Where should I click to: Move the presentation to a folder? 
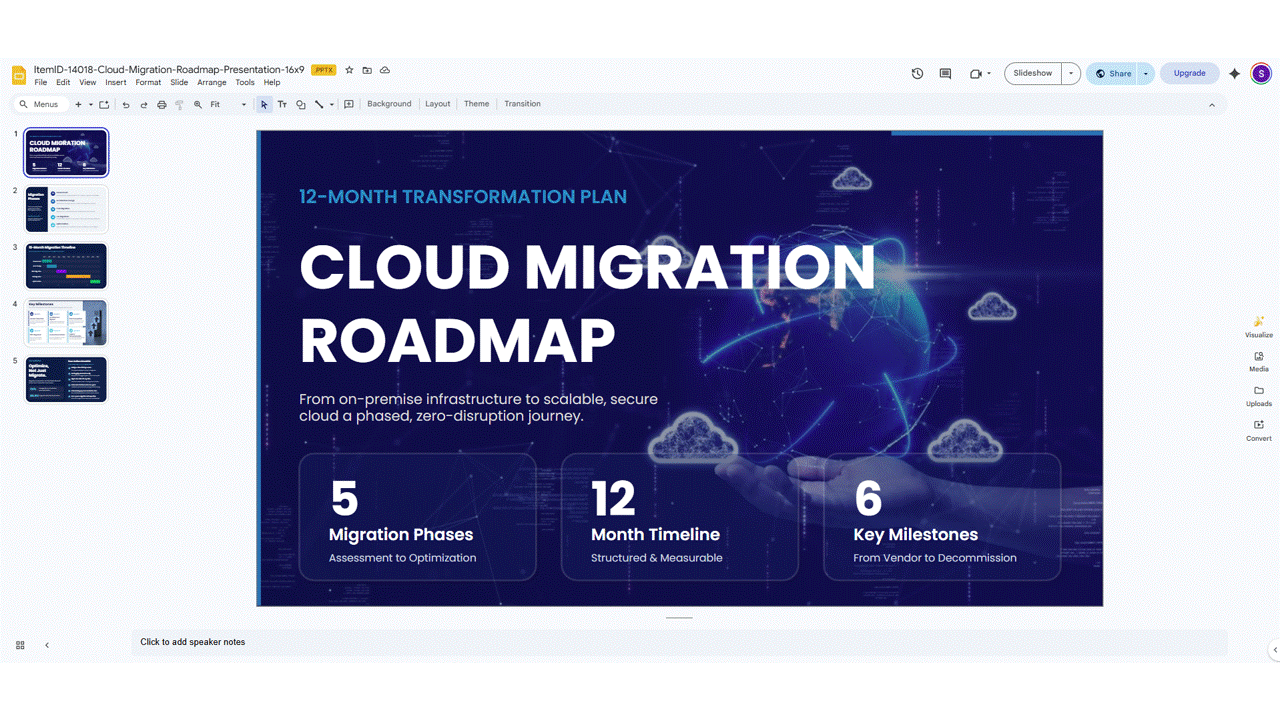367,70
